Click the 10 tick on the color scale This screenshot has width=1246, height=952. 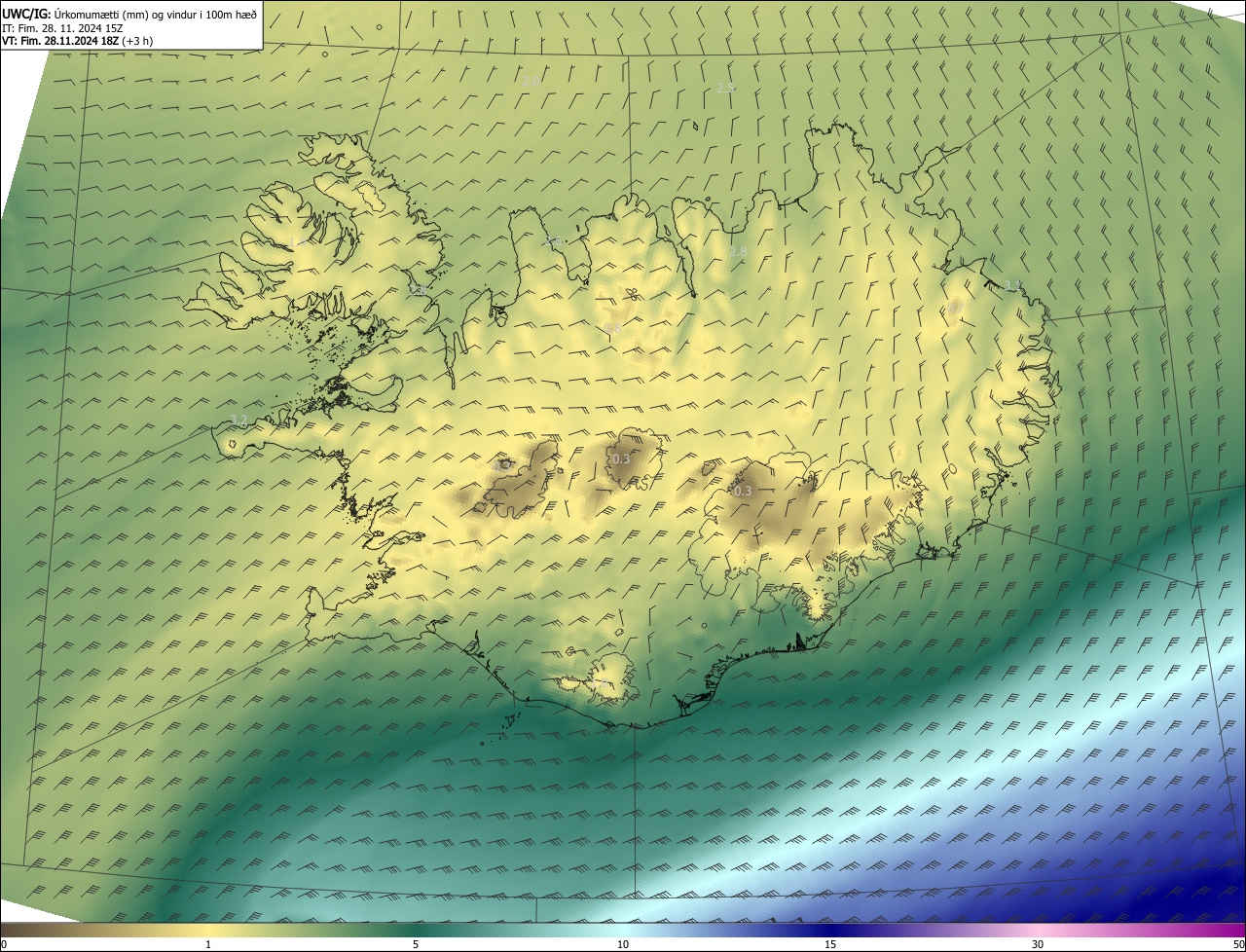(x=623, y=944)
